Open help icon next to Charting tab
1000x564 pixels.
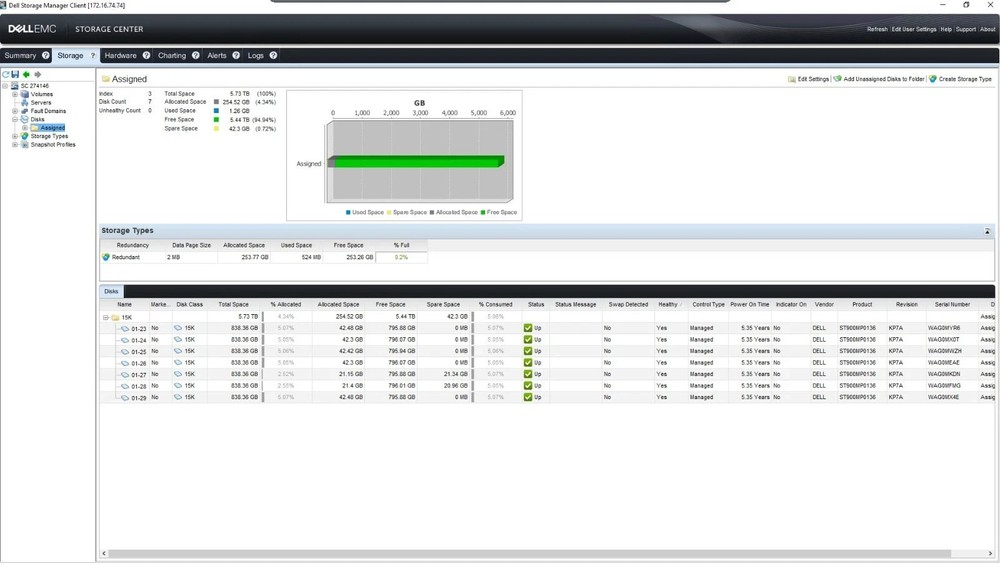(196, 56)
